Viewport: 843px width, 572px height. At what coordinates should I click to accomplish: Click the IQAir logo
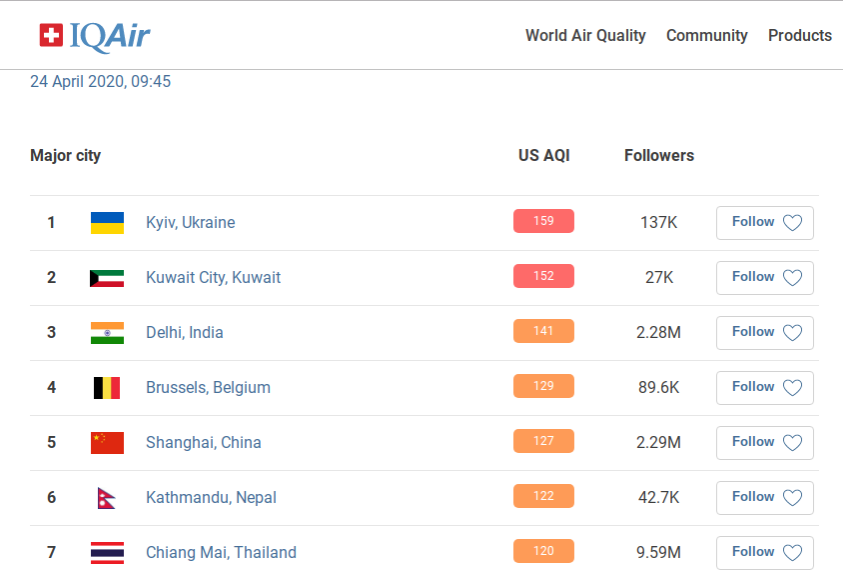tap(95, 36)
